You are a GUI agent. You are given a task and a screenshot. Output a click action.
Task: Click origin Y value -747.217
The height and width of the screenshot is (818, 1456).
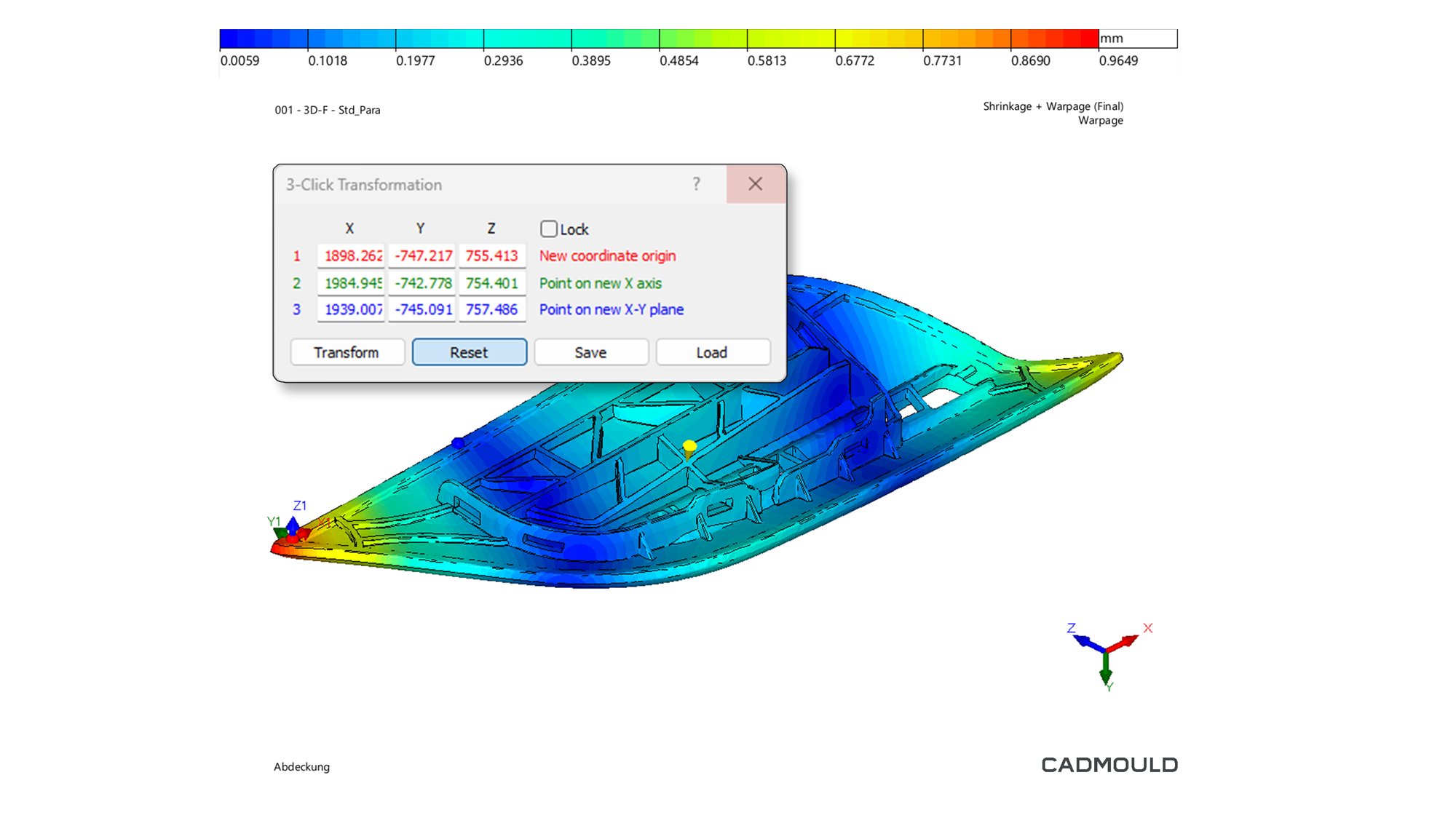[422, 255]
